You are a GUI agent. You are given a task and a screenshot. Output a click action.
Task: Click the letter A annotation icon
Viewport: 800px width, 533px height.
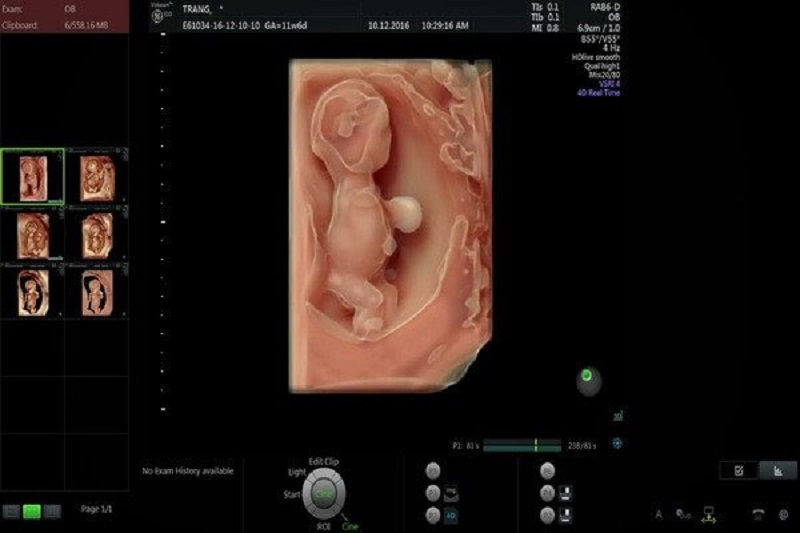659,515
